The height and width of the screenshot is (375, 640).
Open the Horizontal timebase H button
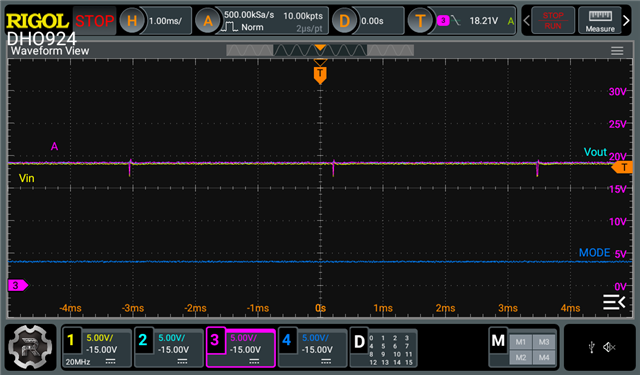point(132,20)
